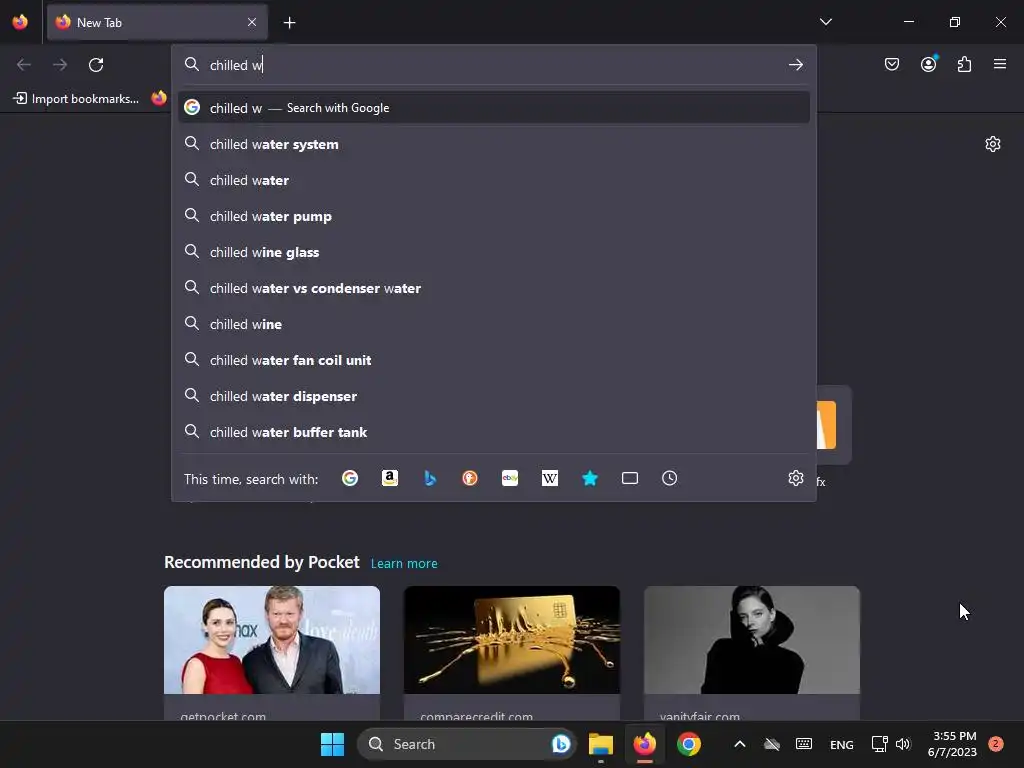Select suggestion 'chilled water pump'
The height and width of the screenshot is (768, 1024).
[x=494, y=216]
